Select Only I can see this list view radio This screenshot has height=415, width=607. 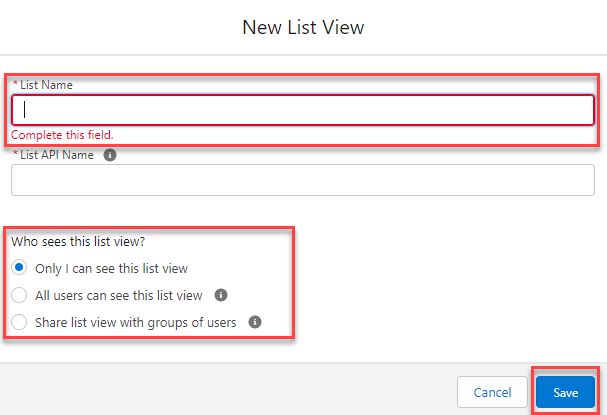point(19,268)
